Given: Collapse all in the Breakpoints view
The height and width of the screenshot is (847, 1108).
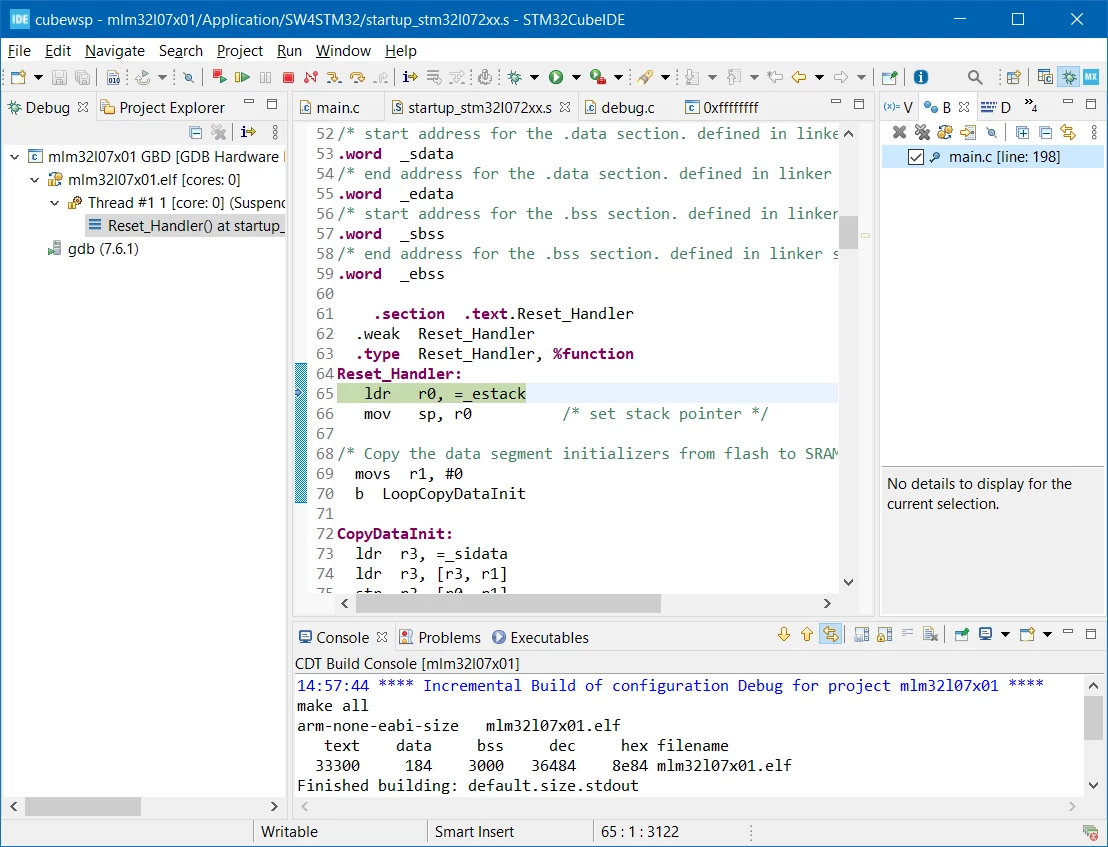Looking at the screenshot, I should click(1046, 132).
